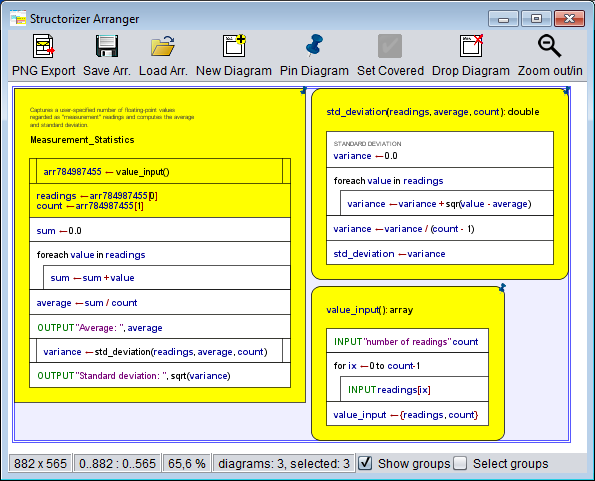
Task: Select the value_input(): array header
Action: click(370, 310)
